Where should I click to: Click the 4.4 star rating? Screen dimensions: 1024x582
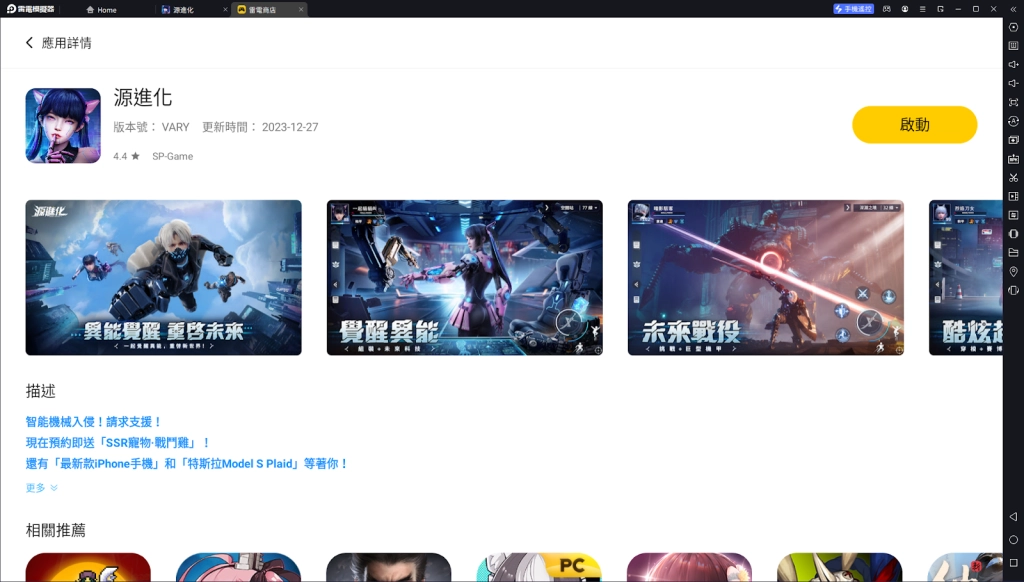point(126,156)
